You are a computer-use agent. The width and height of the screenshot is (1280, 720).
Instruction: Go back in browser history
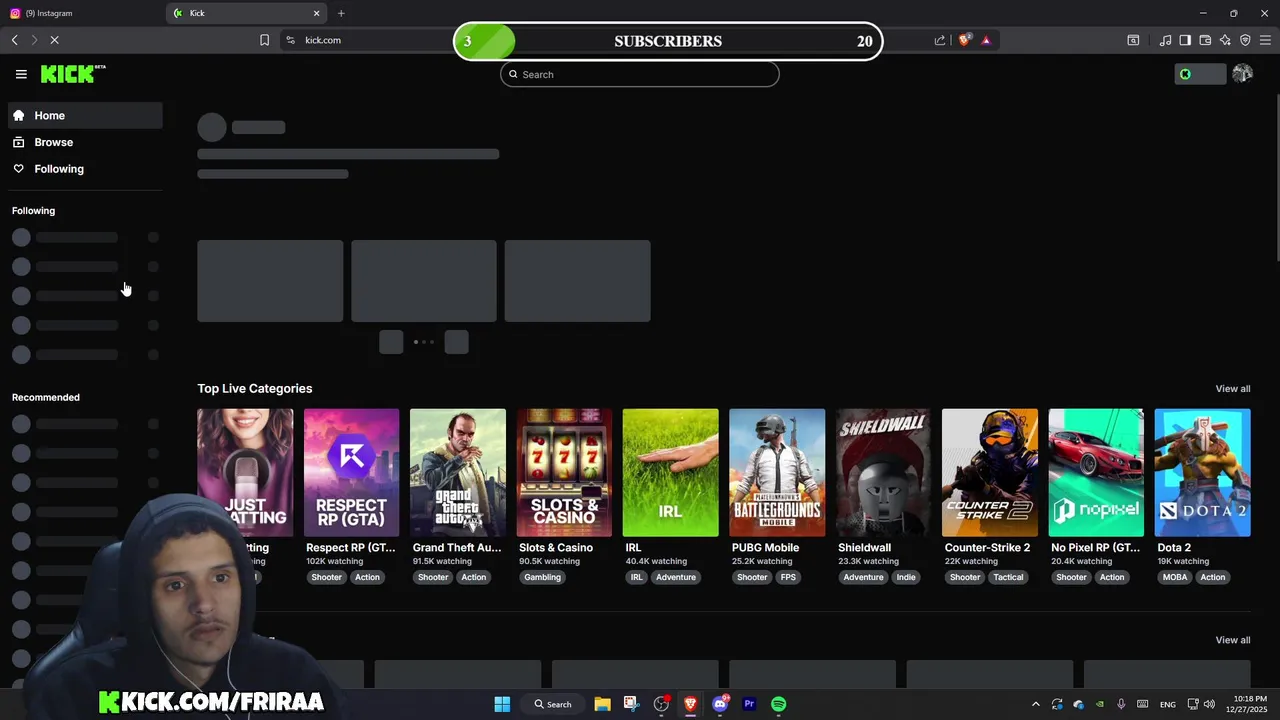[x=15, y=40]
